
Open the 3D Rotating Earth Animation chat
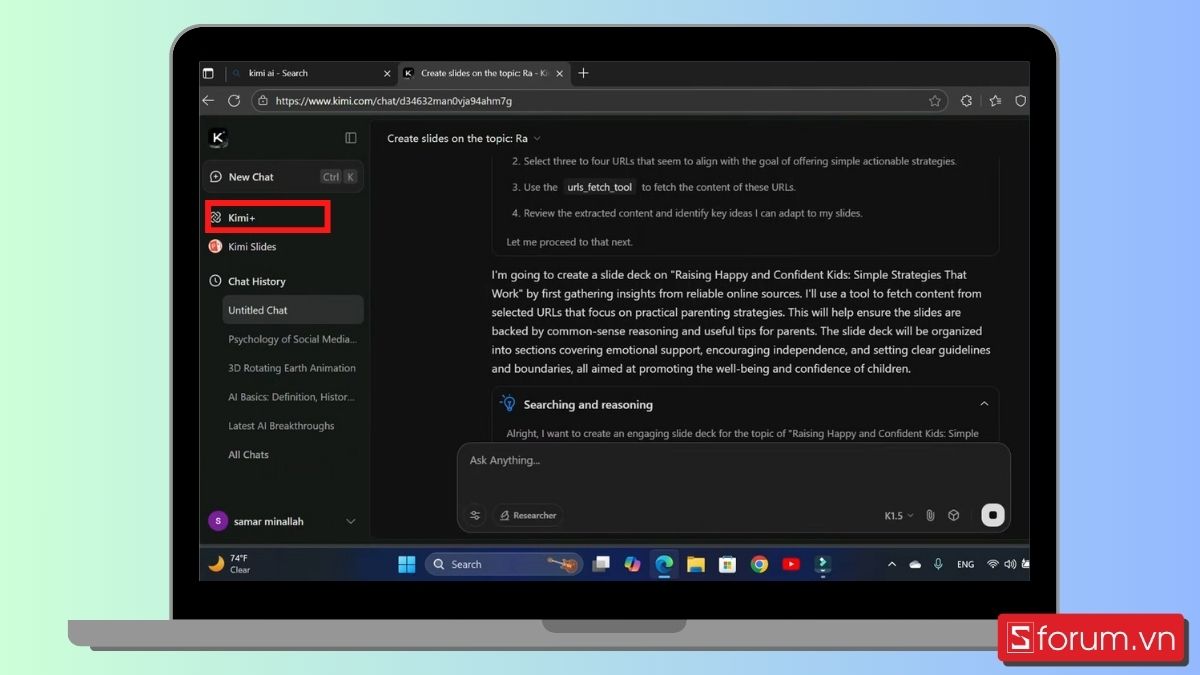click(x=292, y=368)
